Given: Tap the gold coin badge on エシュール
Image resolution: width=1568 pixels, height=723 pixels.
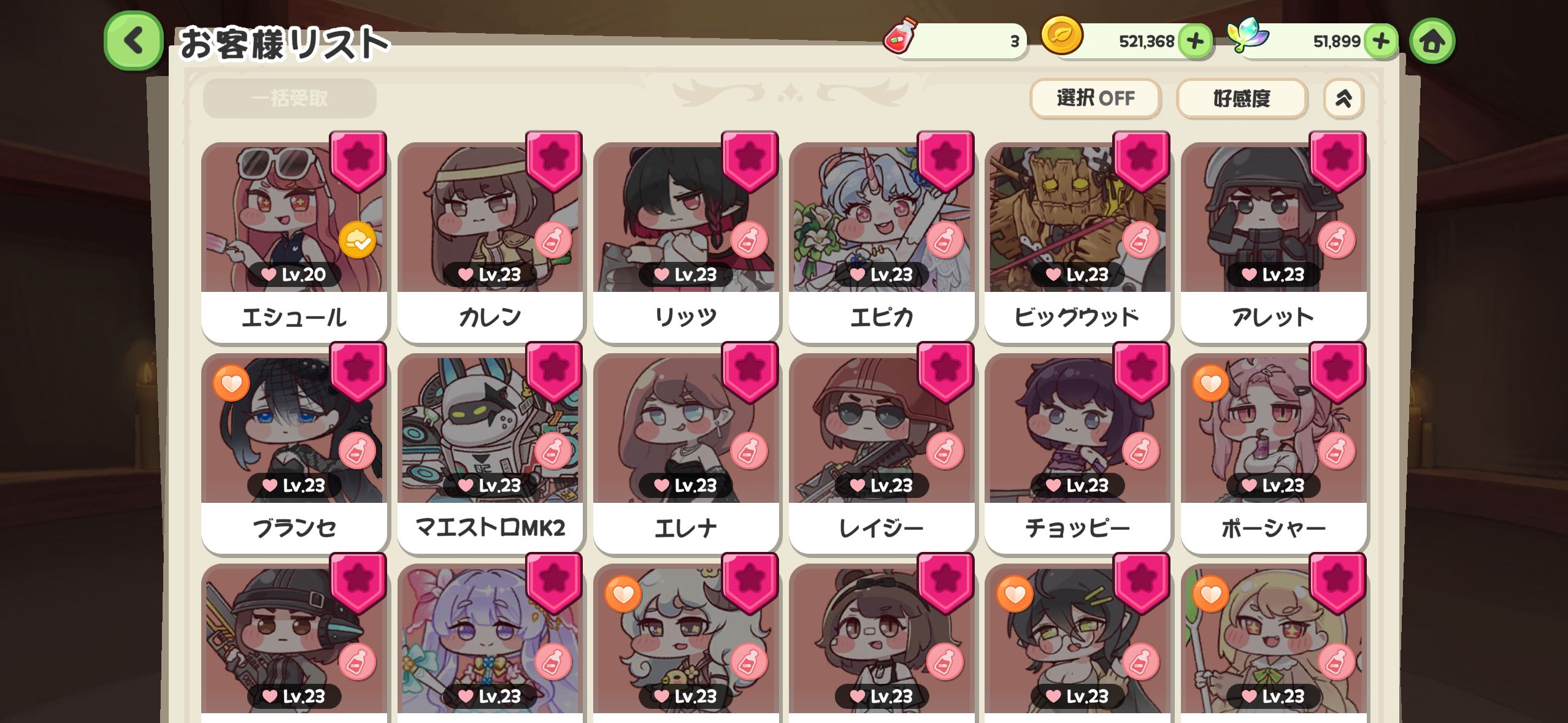Looking at the screenshot, I should click(x=357, y=240).
